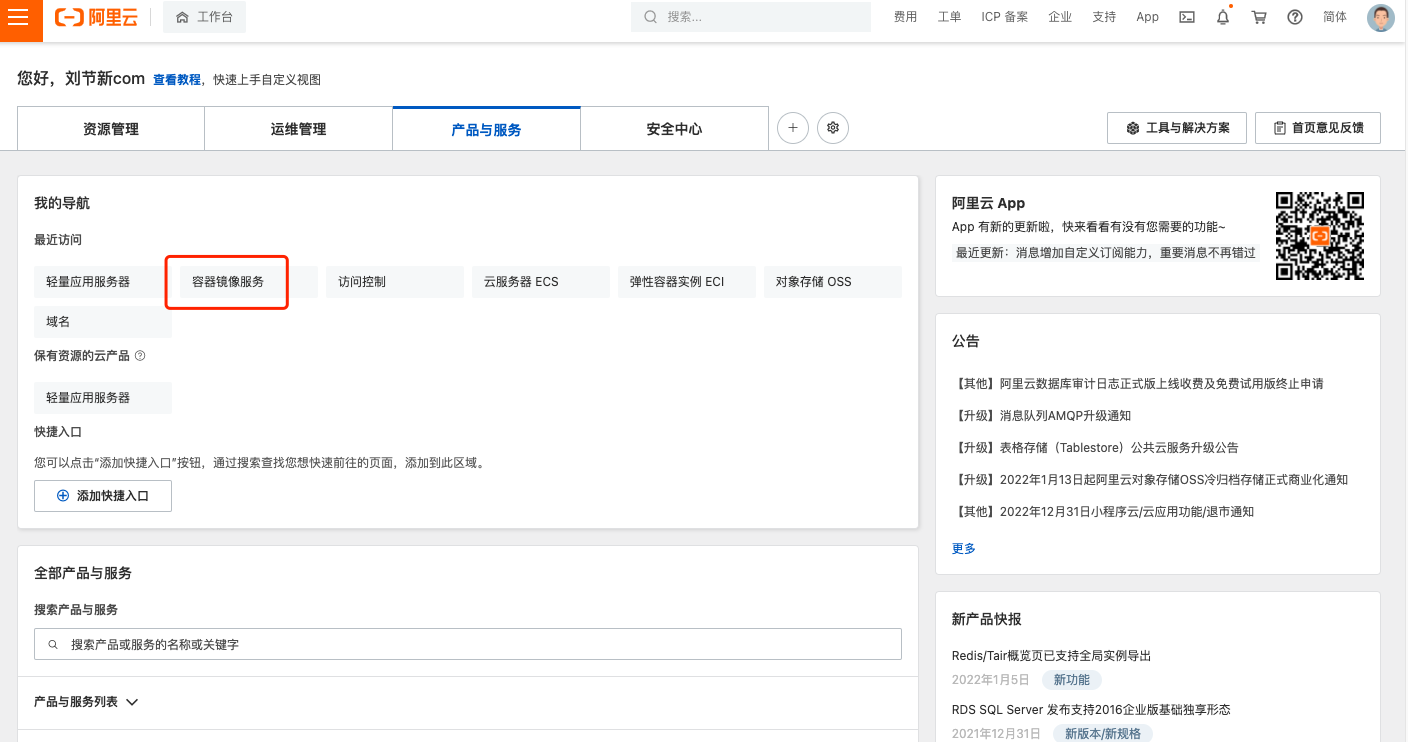Image resolution: width=1408 pixels, height=742 pixels.
Task: Click the Alibaba Cloud logo
Action: (96, 17)
